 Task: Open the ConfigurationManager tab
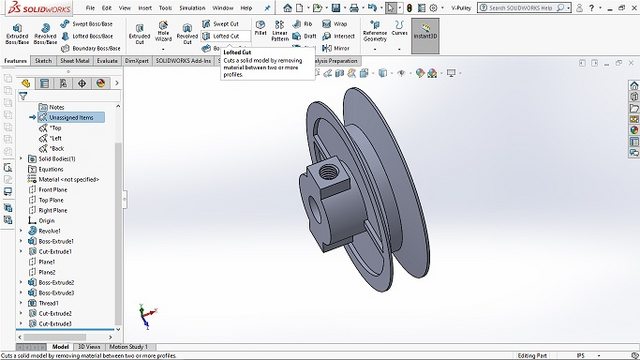(x=63, y=83)
